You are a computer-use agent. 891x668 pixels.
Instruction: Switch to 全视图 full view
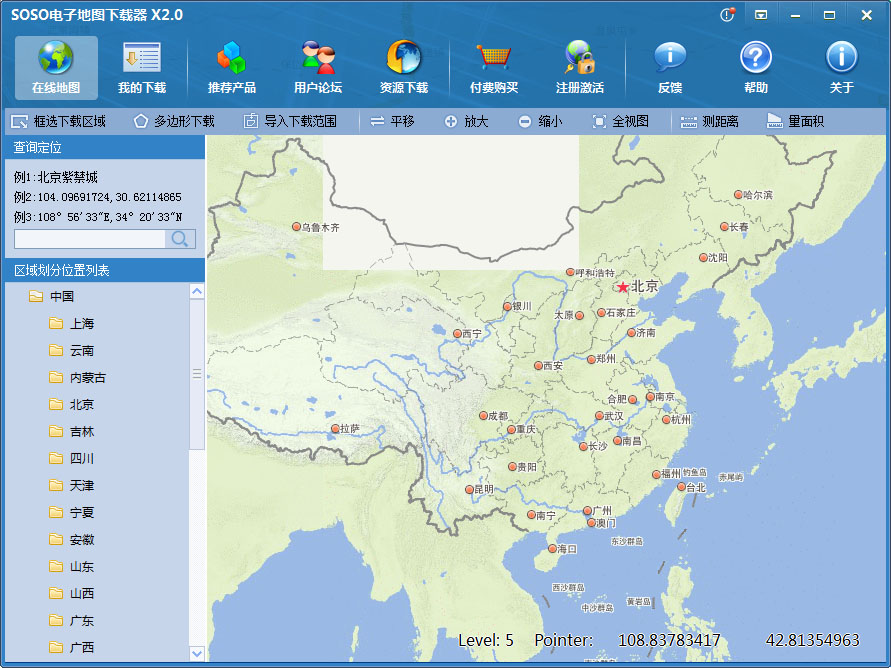[621, 121]
